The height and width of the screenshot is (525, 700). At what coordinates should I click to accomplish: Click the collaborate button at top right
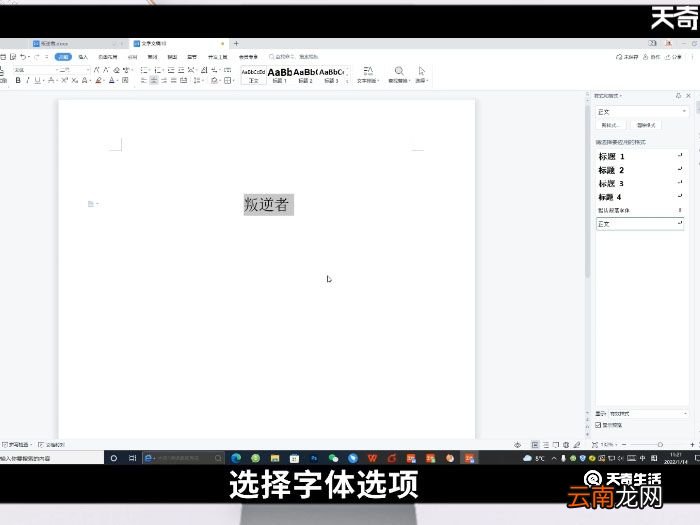[x=651, y=57]
